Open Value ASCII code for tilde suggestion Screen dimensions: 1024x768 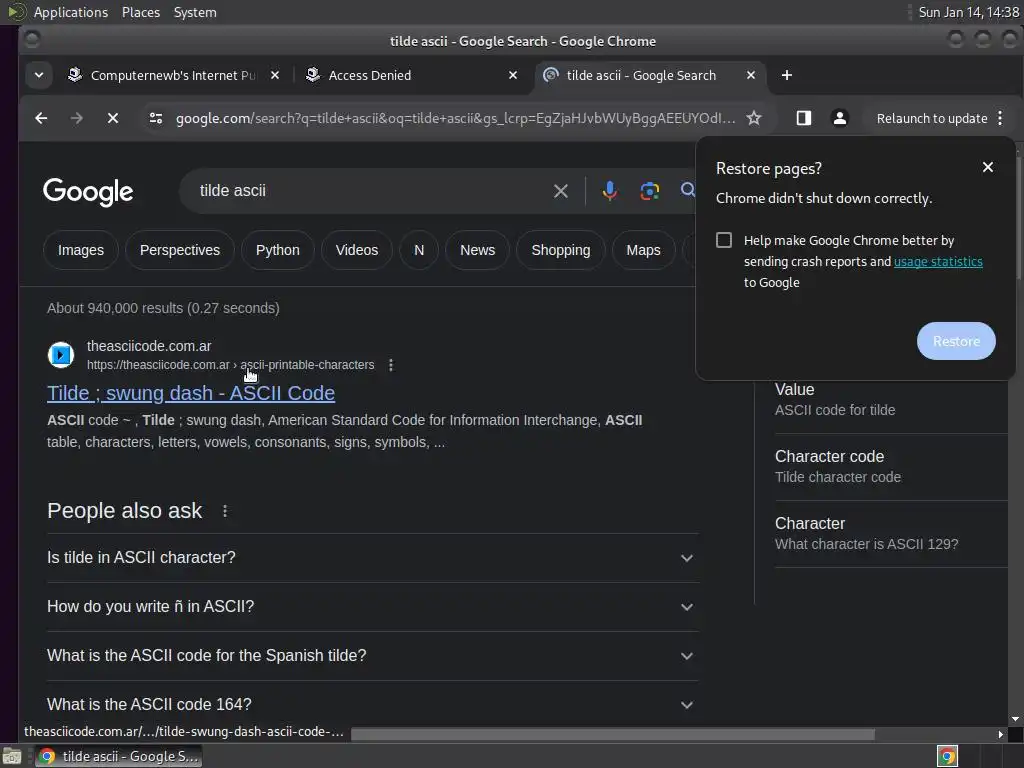pos(891,400)
